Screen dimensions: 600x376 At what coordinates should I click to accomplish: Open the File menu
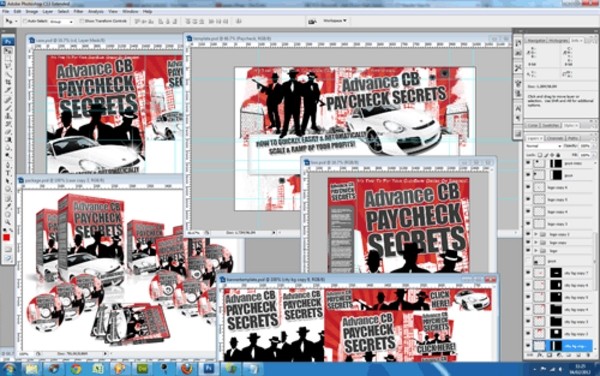tap(6, 11)
